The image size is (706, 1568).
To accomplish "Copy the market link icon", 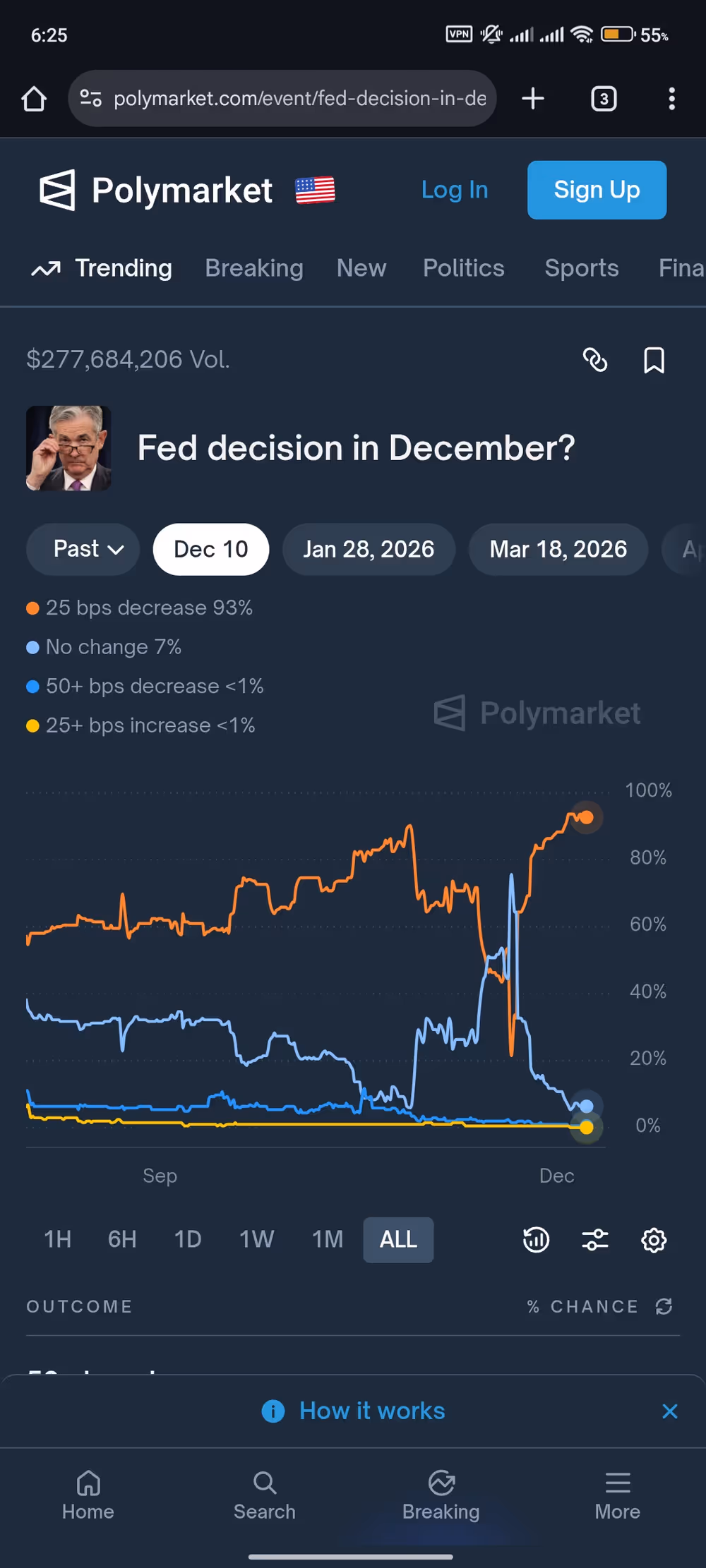I will click(595, 360).
